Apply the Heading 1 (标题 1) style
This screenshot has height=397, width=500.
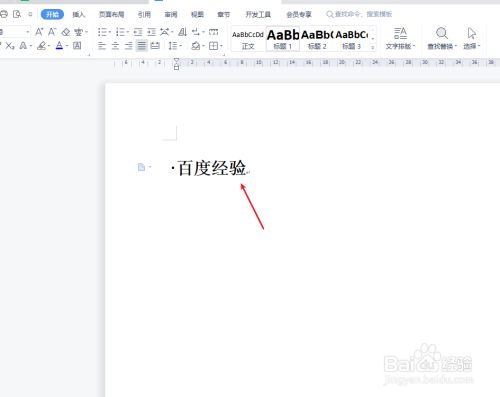click(283, 39)
